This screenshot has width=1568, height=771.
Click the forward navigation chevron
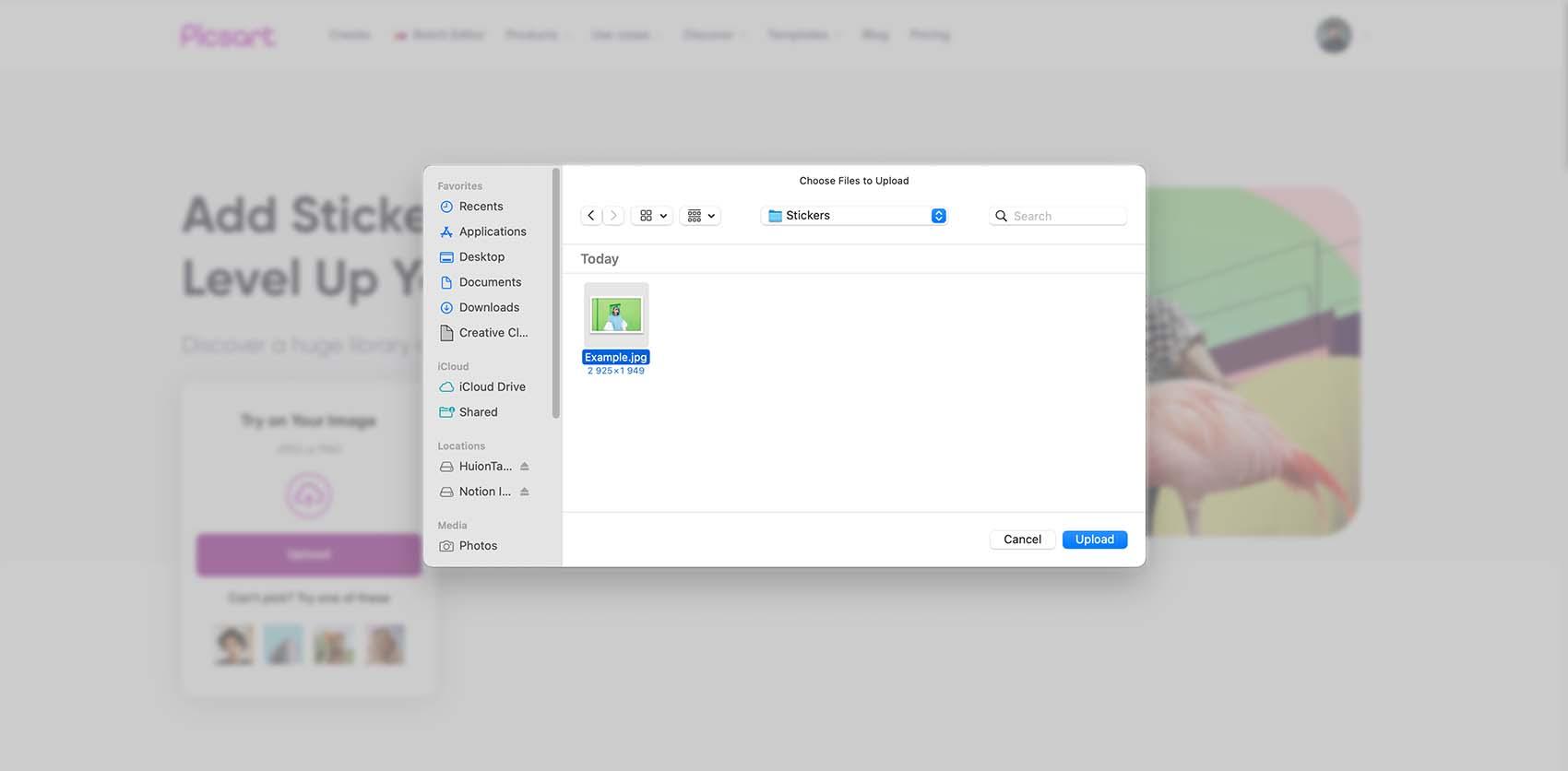pyautogui.click(x=614, y=216)
